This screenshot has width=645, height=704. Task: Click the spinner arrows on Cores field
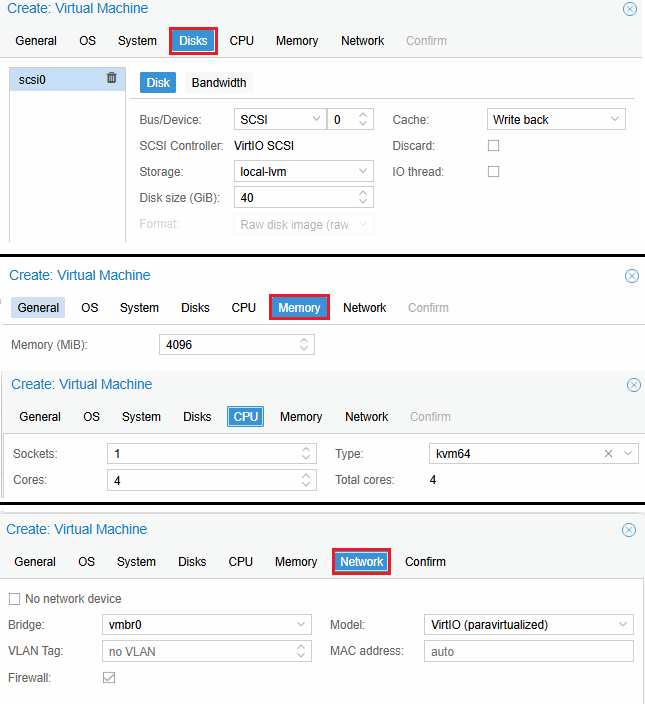(x=307, y=480)
